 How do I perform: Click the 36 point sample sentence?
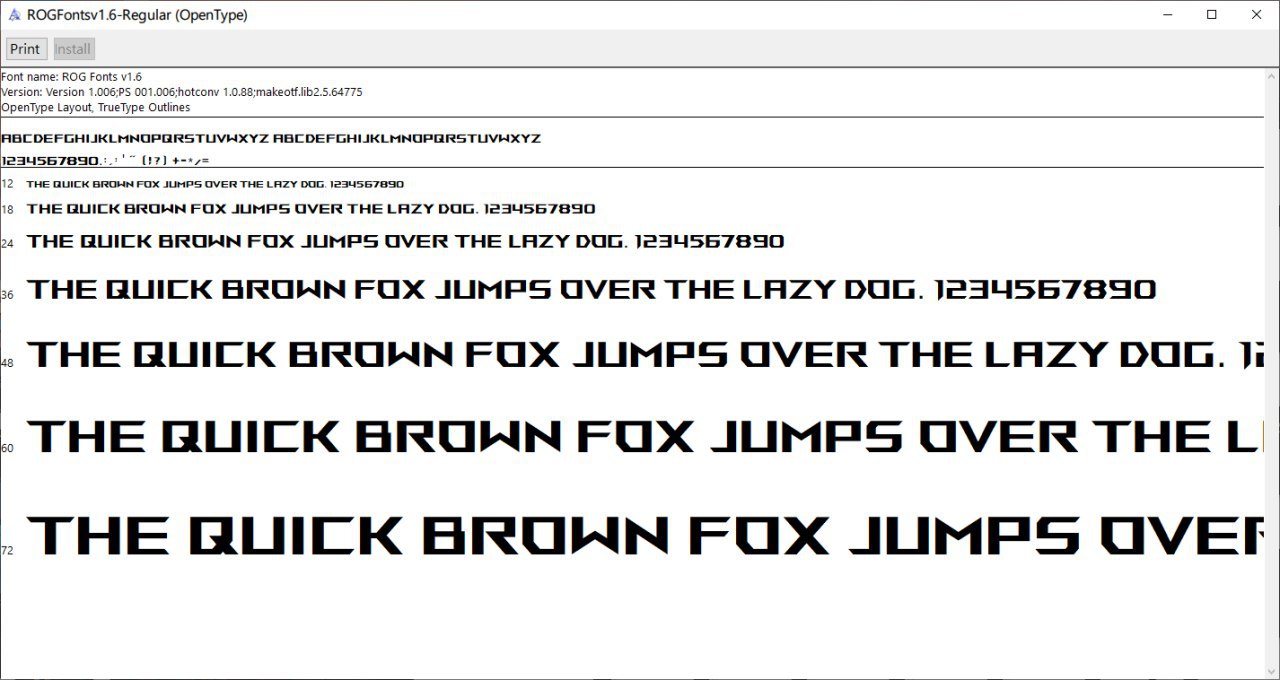coord(590,290)
